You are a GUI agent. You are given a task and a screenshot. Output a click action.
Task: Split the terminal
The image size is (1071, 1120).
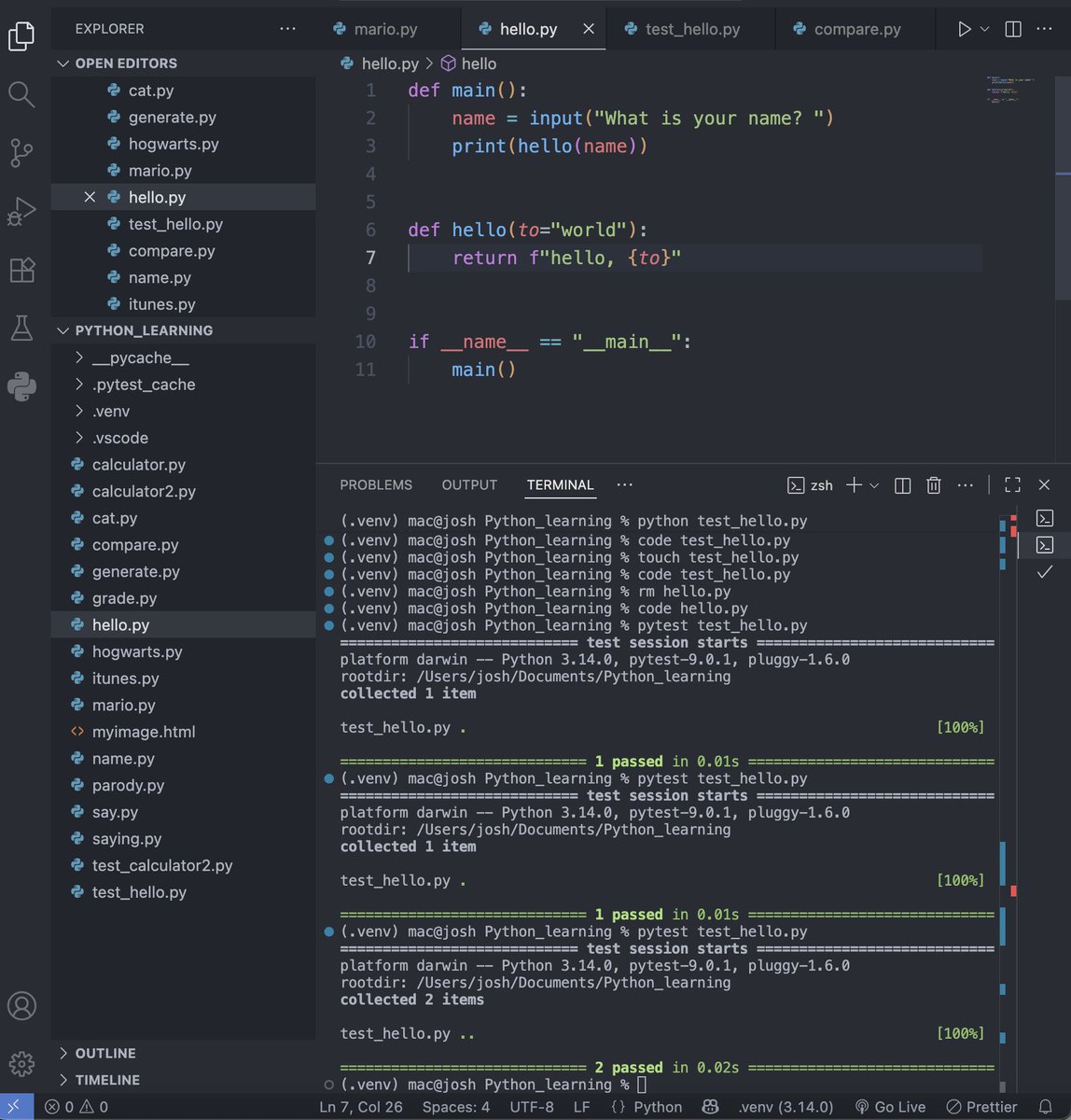coord(902,485)
